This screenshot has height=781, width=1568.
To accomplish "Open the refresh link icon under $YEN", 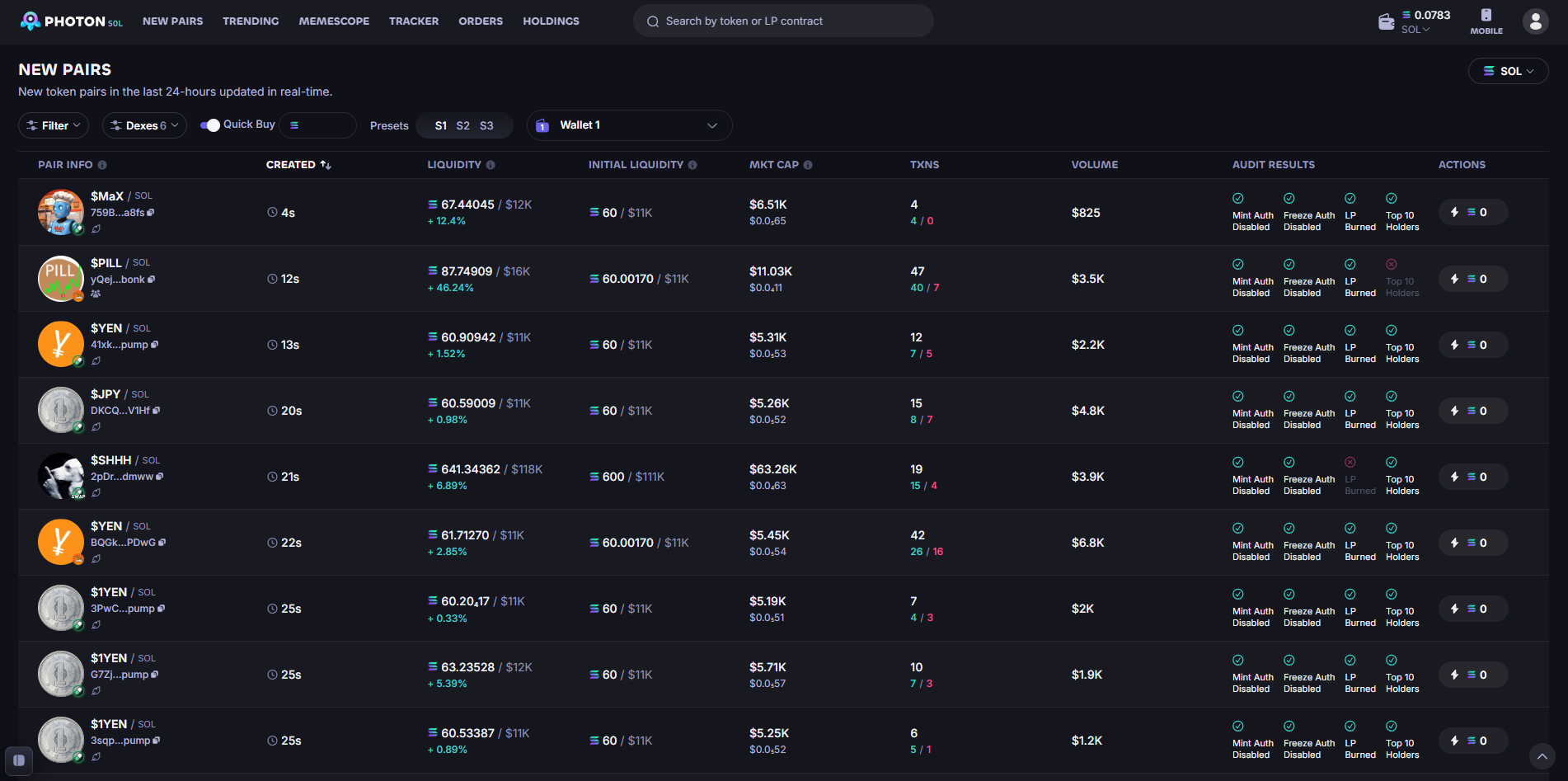I will tap(96, 360).
